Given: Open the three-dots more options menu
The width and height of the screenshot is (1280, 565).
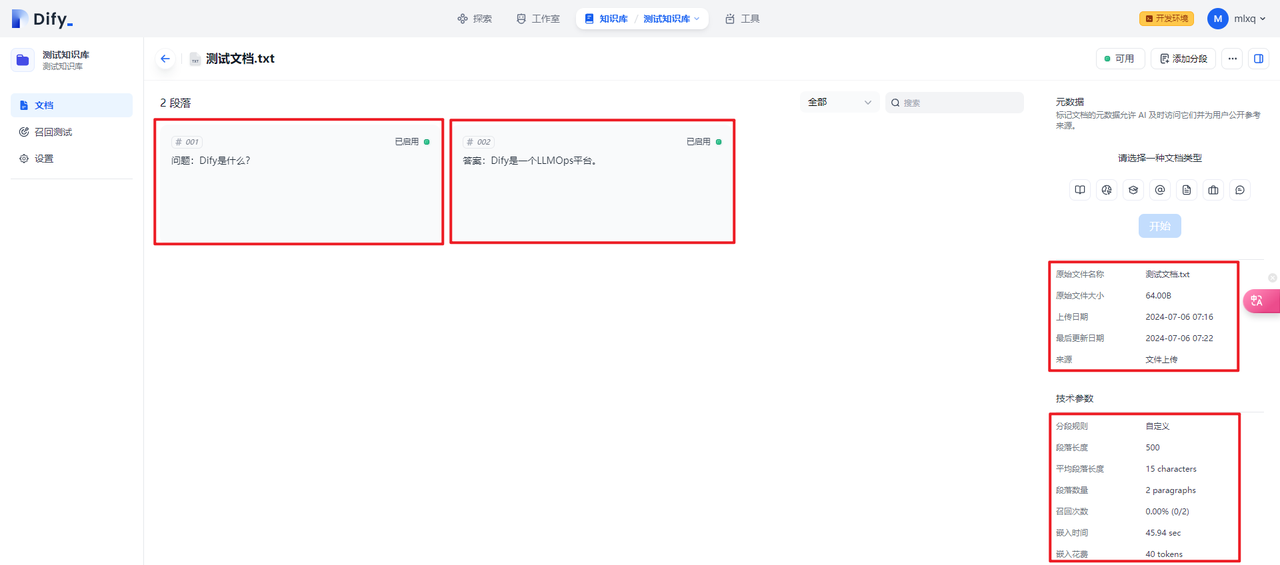Looking at the screenshot, I should pos(1232,59).
